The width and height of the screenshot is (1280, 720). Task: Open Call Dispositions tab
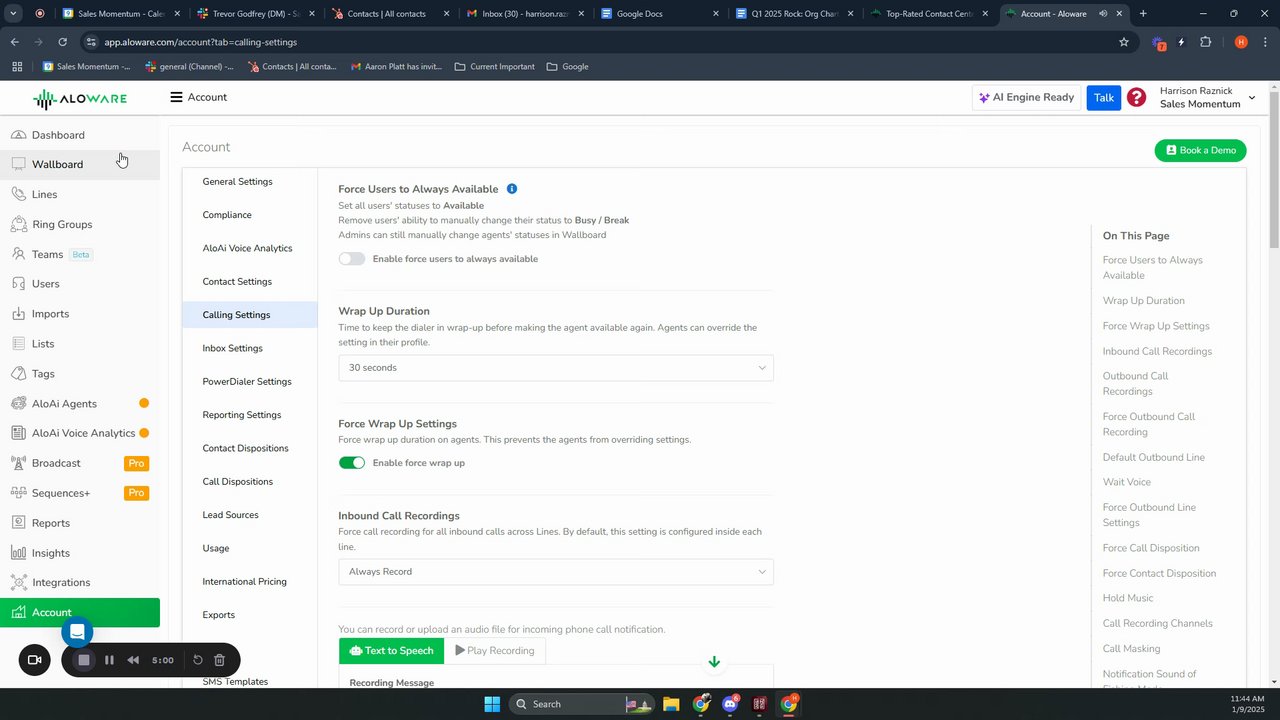point(237,482)
